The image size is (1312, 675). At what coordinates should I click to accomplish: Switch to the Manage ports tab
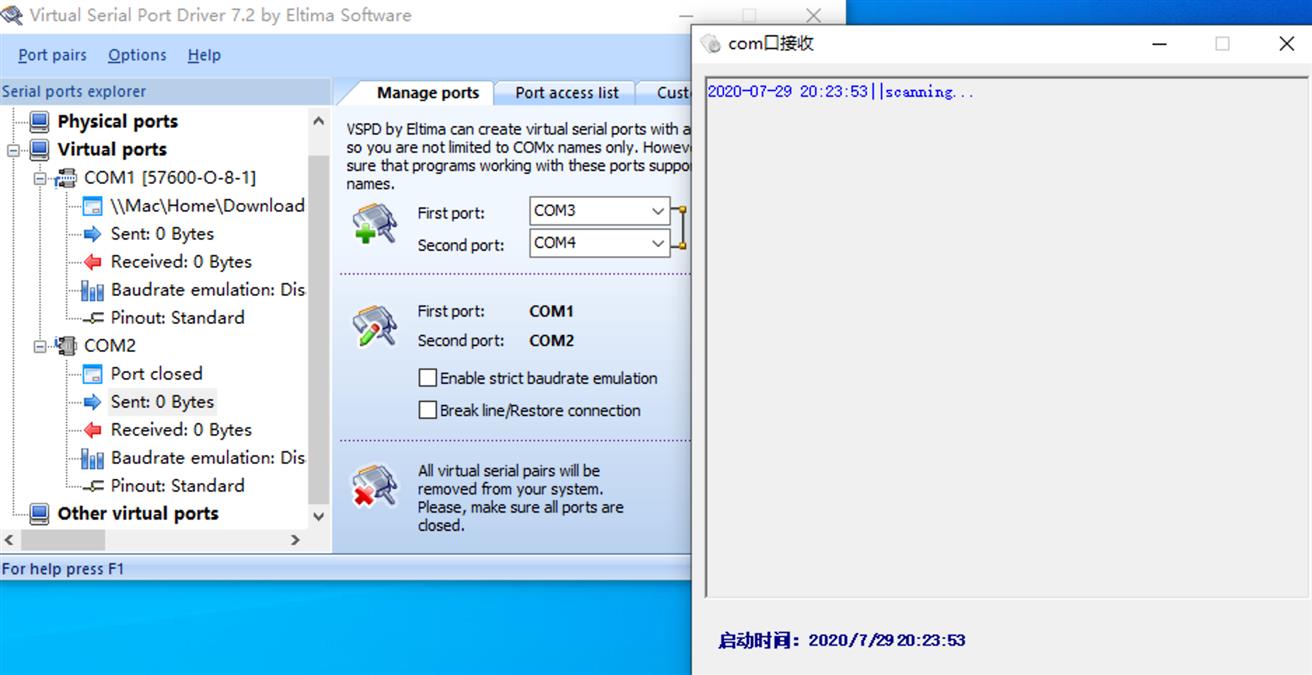(428, 92)
